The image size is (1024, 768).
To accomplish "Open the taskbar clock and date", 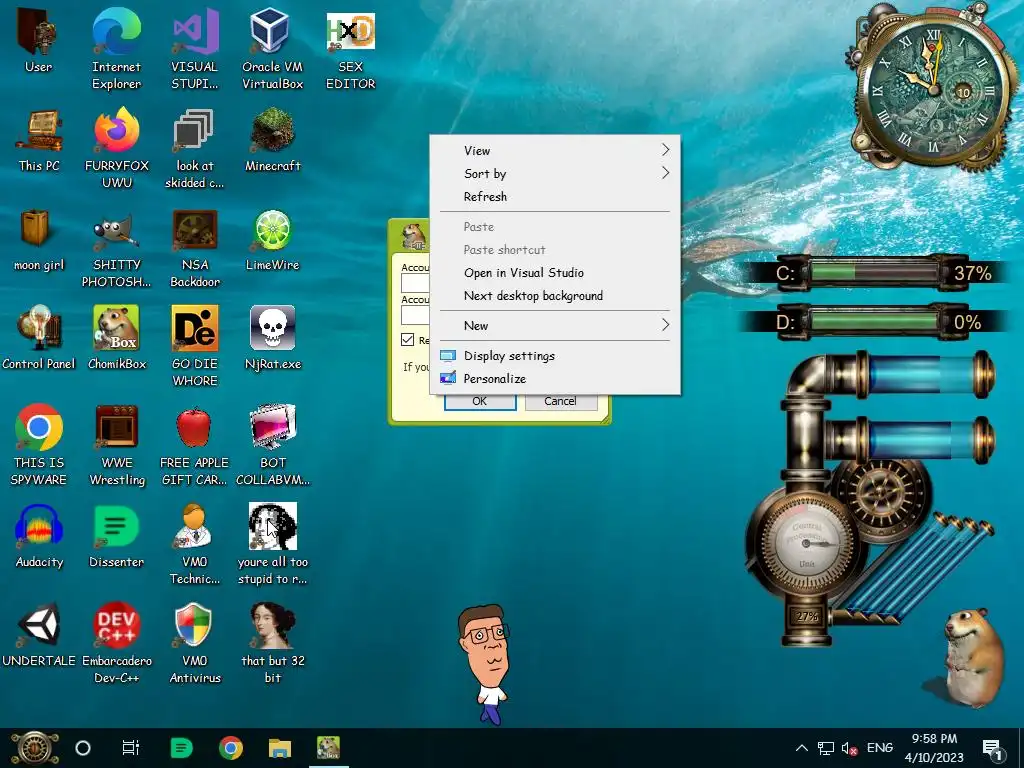I will (x=935, y=748).
